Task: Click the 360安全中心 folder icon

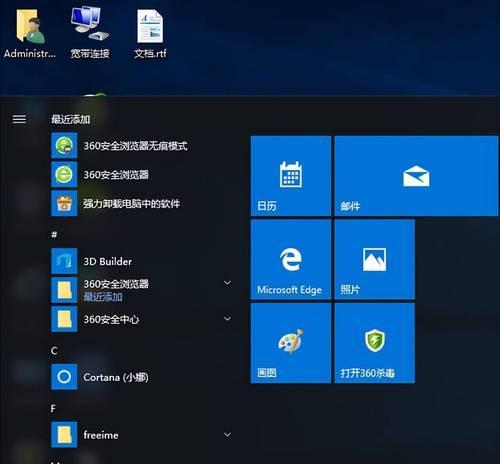Action: (64, 319)
